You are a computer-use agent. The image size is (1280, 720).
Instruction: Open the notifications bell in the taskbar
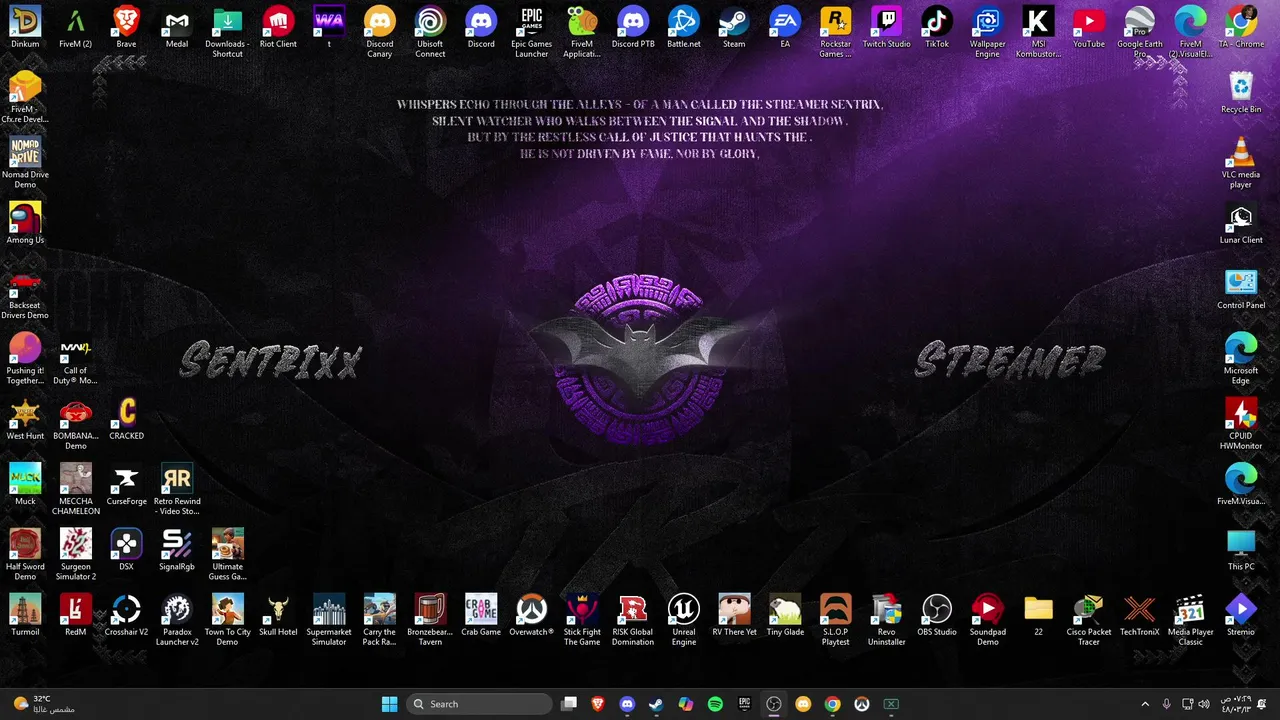1264,704
